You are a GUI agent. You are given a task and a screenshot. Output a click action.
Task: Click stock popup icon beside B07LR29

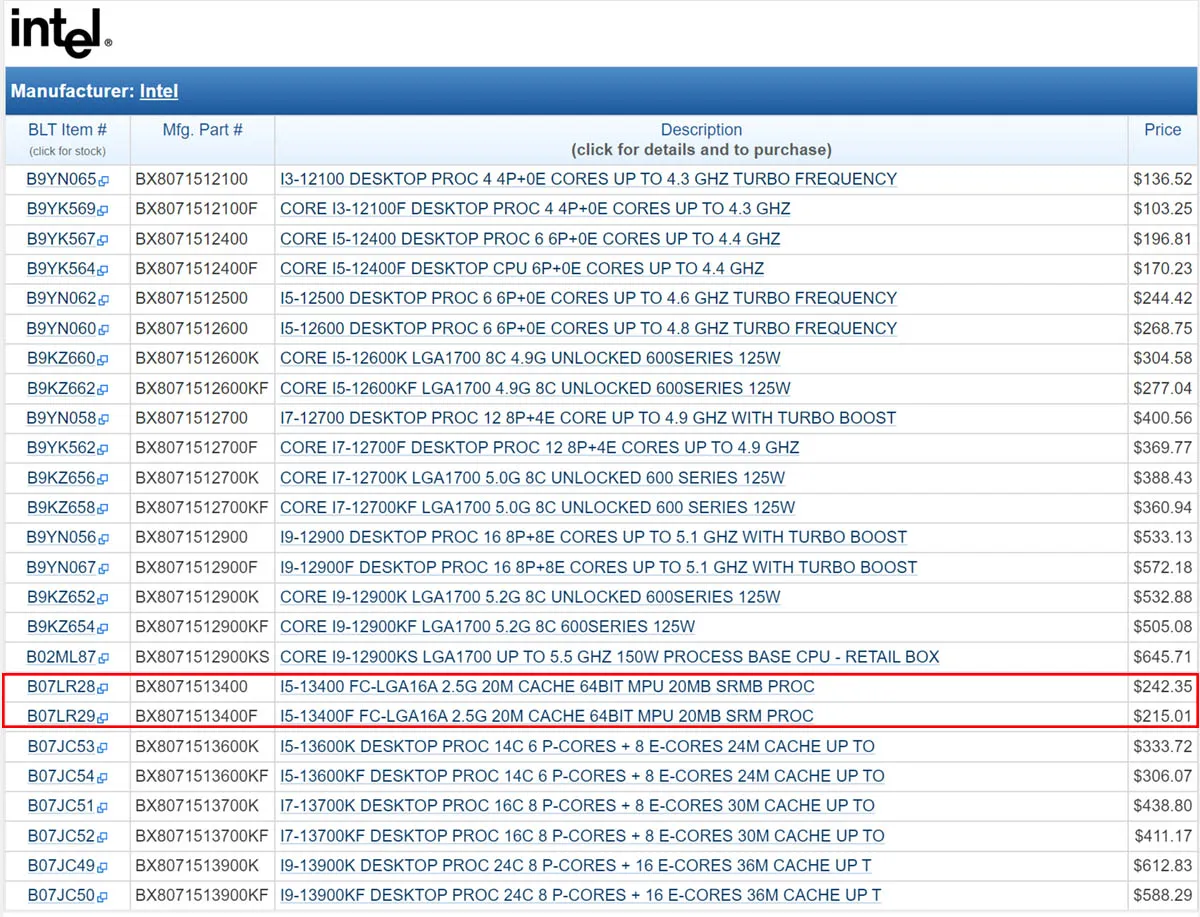(103, 718)
